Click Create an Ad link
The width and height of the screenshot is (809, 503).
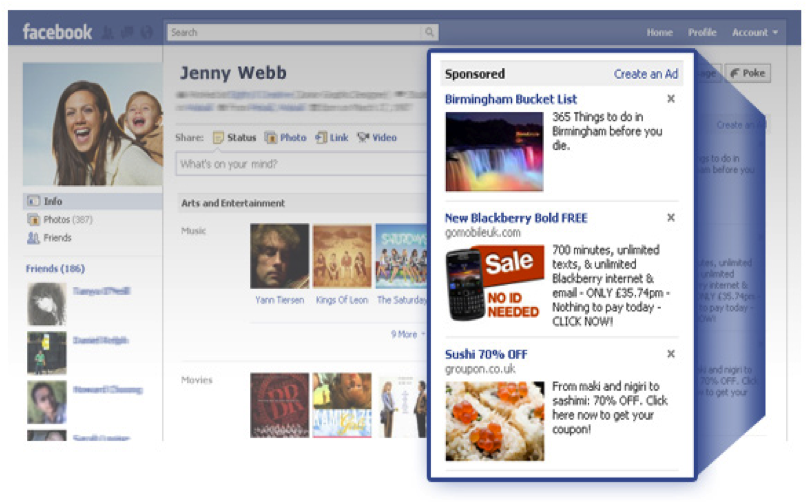(x=646, y=74)
